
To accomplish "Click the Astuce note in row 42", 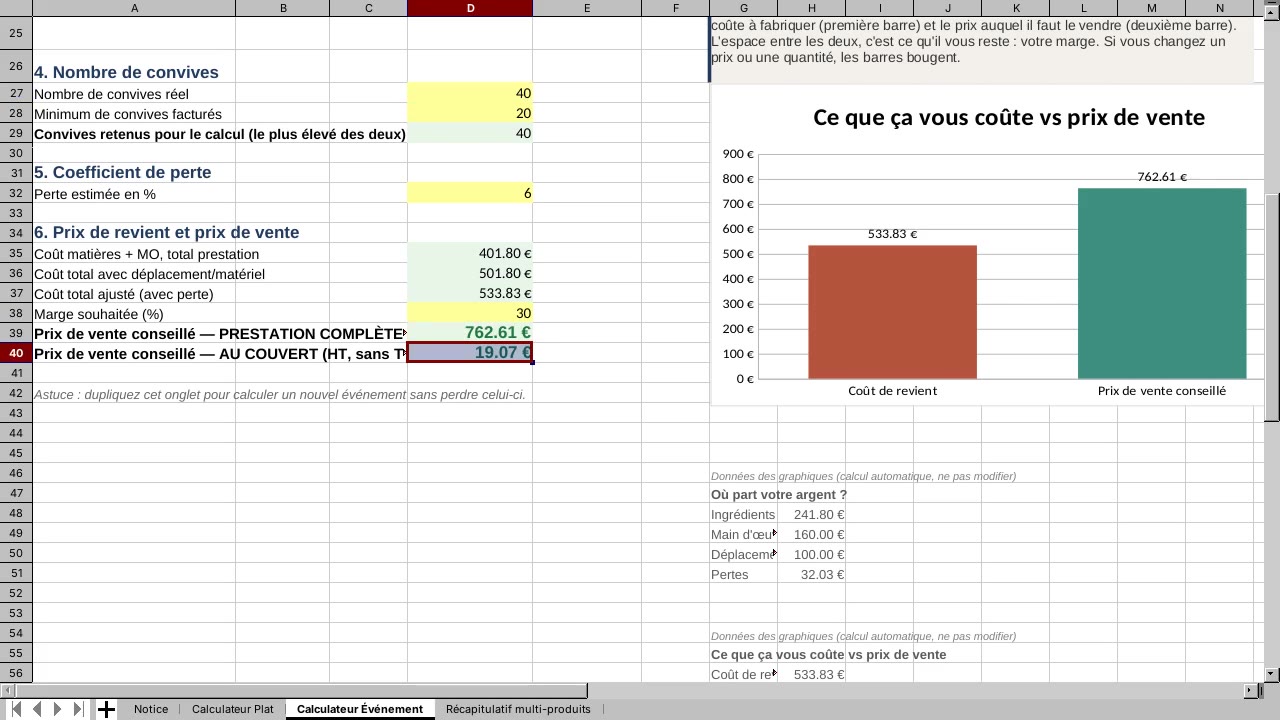I will [279, 394].
